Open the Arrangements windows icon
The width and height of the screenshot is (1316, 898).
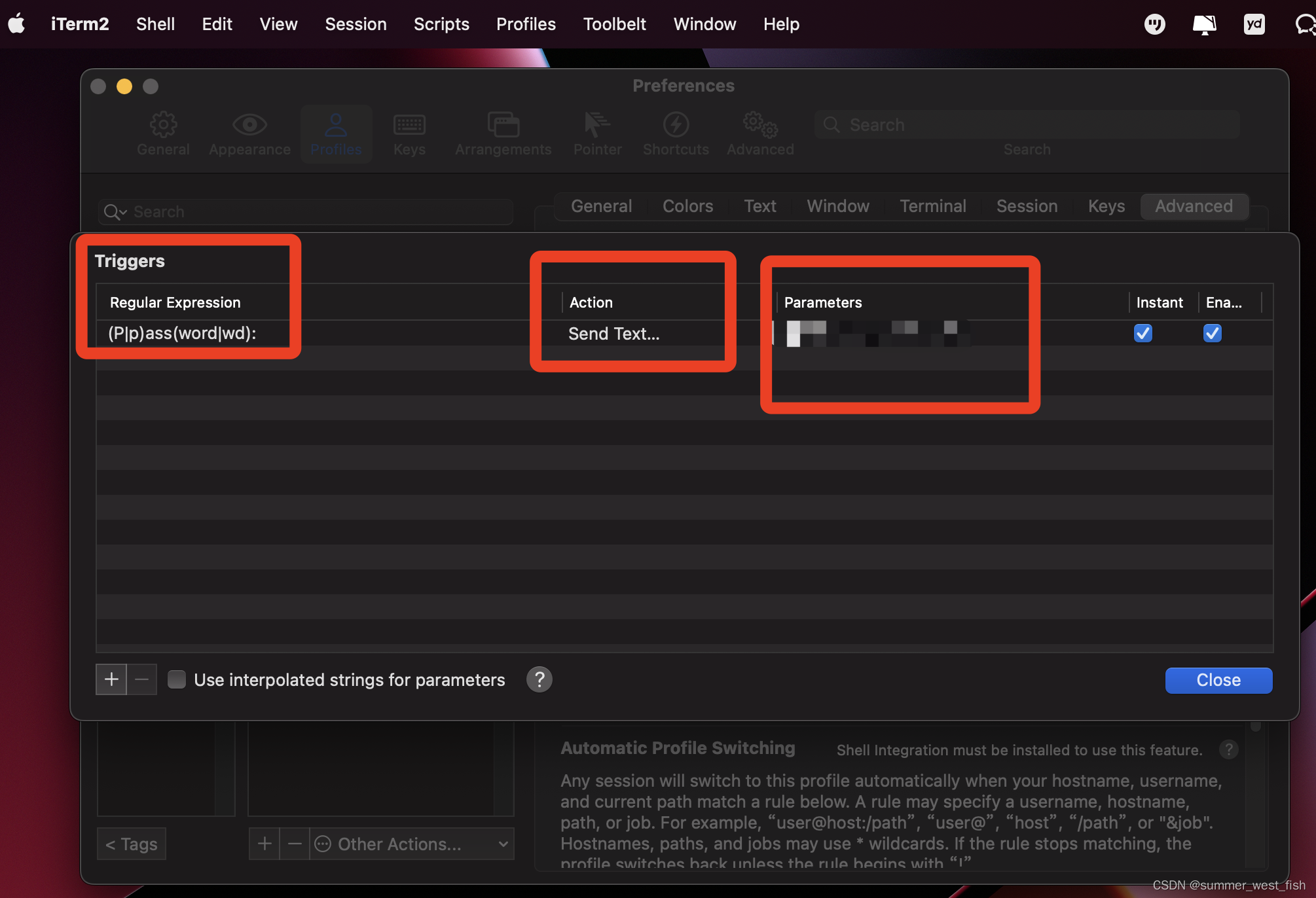[x=503, y=125]
